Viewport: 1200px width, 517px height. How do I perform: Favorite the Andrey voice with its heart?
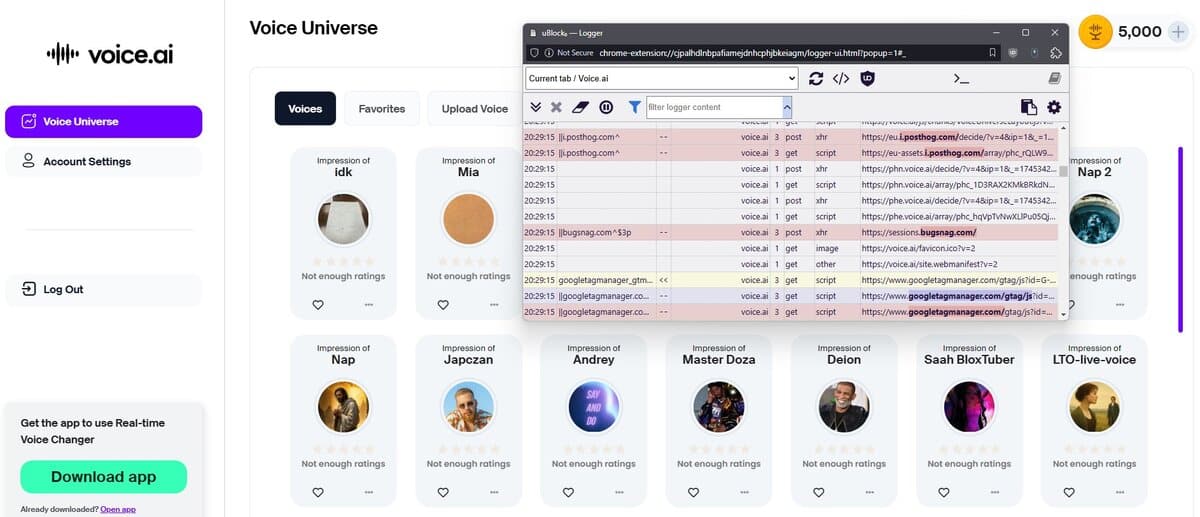tap(568, 492)
